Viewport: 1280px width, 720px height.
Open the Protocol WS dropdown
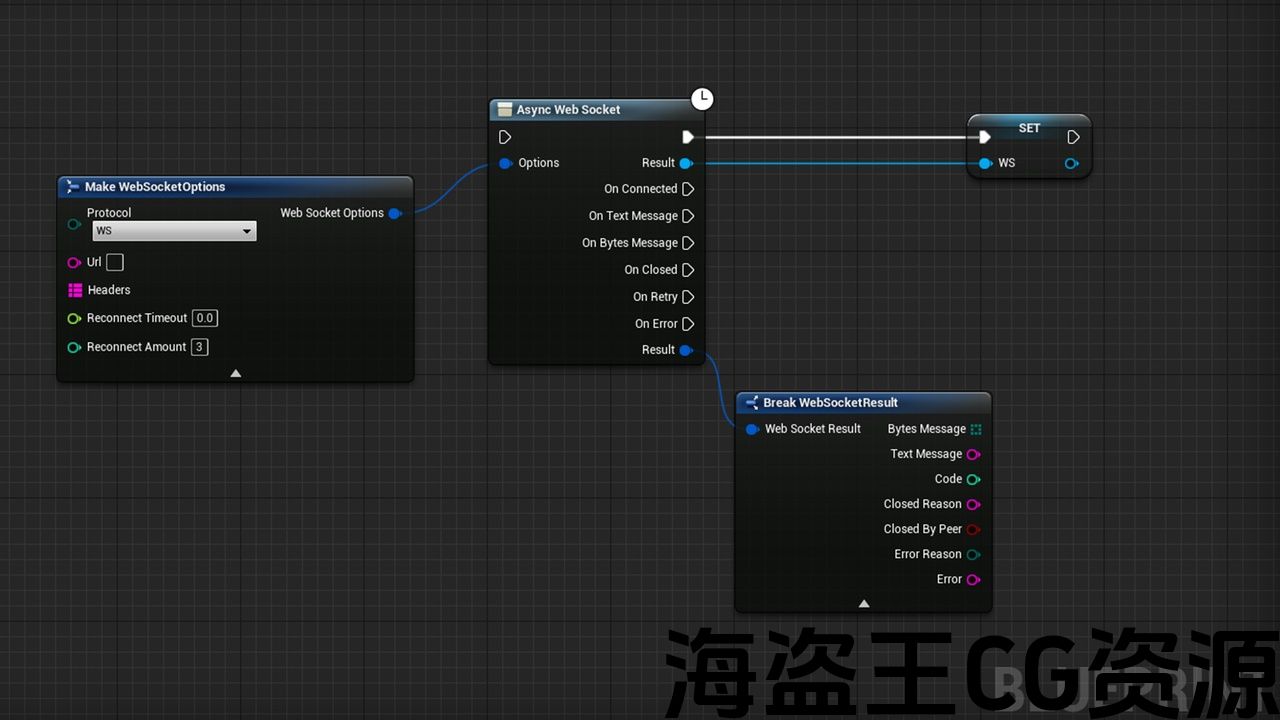174,231
